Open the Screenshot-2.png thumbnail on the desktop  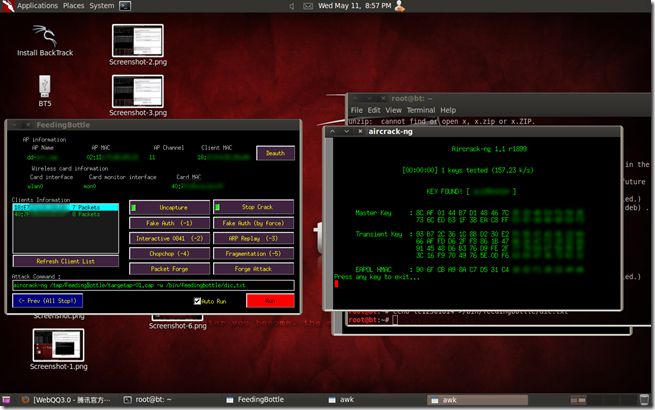tap(137, 45)
